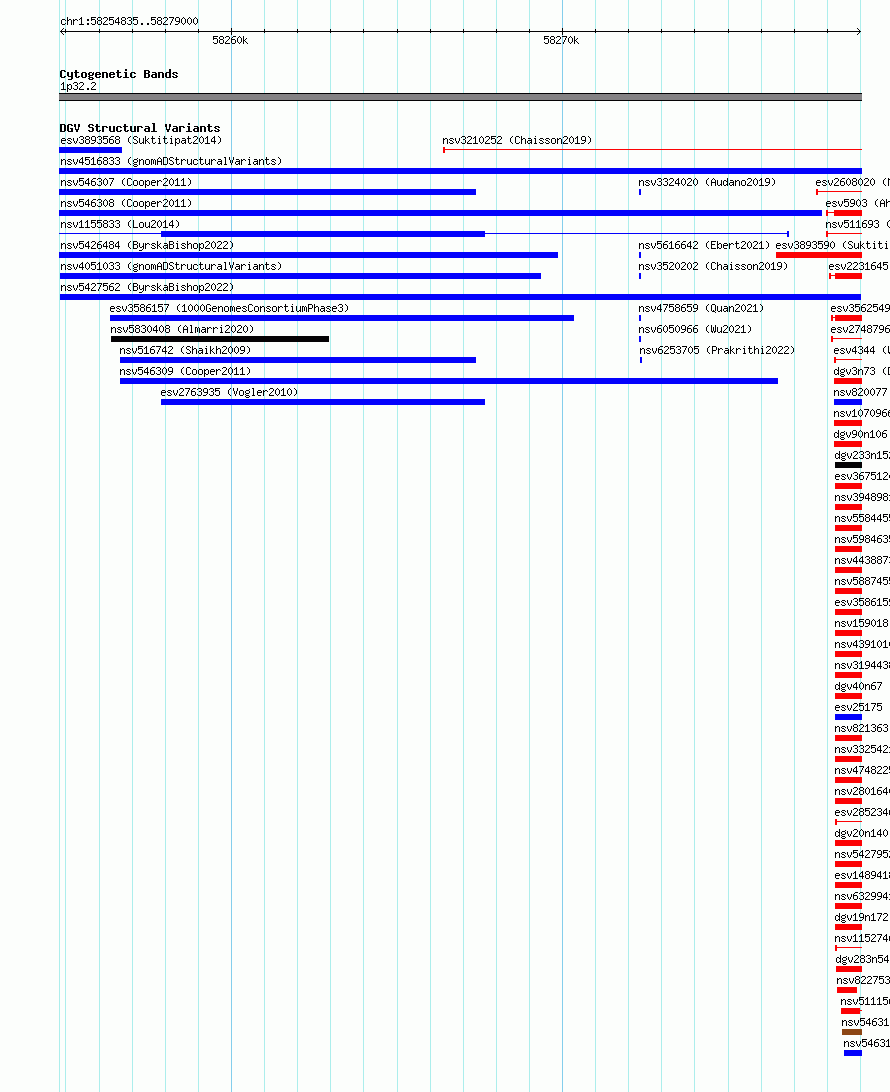The height and width of the screenshot is (1092, 890).
Task: Open nsv546308 (Cooper2011) variant
Action: coord(125,203)
